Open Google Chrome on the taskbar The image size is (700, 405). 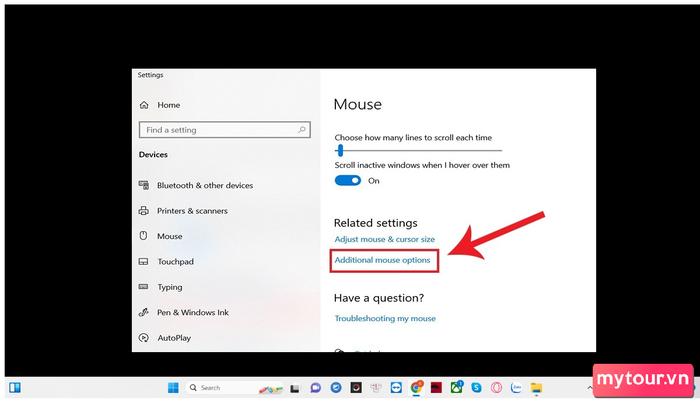[x=416, y=388]
